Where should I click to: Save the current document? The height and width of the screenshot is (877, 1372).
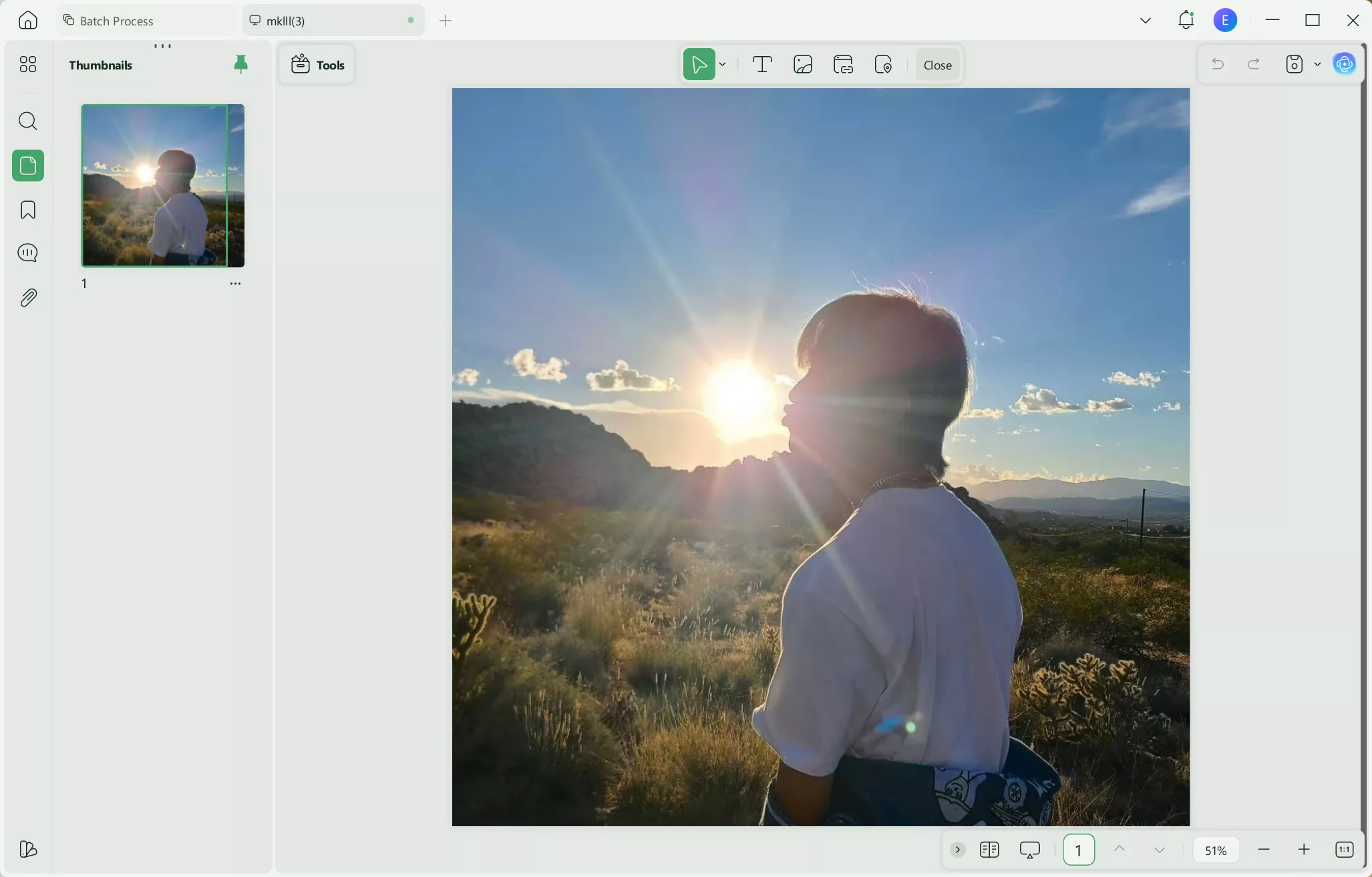pos(1293,64)
